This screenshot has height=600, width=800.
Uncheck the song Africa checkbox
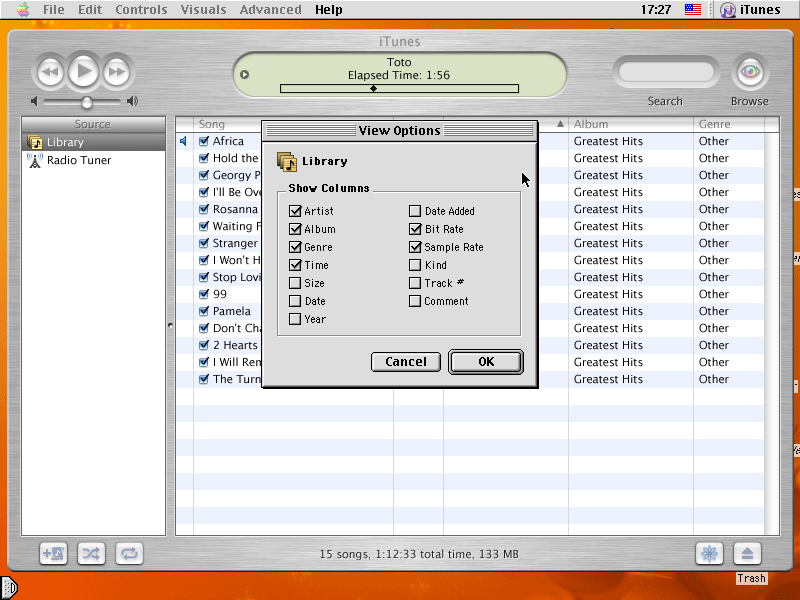click(x=204, y=141)
